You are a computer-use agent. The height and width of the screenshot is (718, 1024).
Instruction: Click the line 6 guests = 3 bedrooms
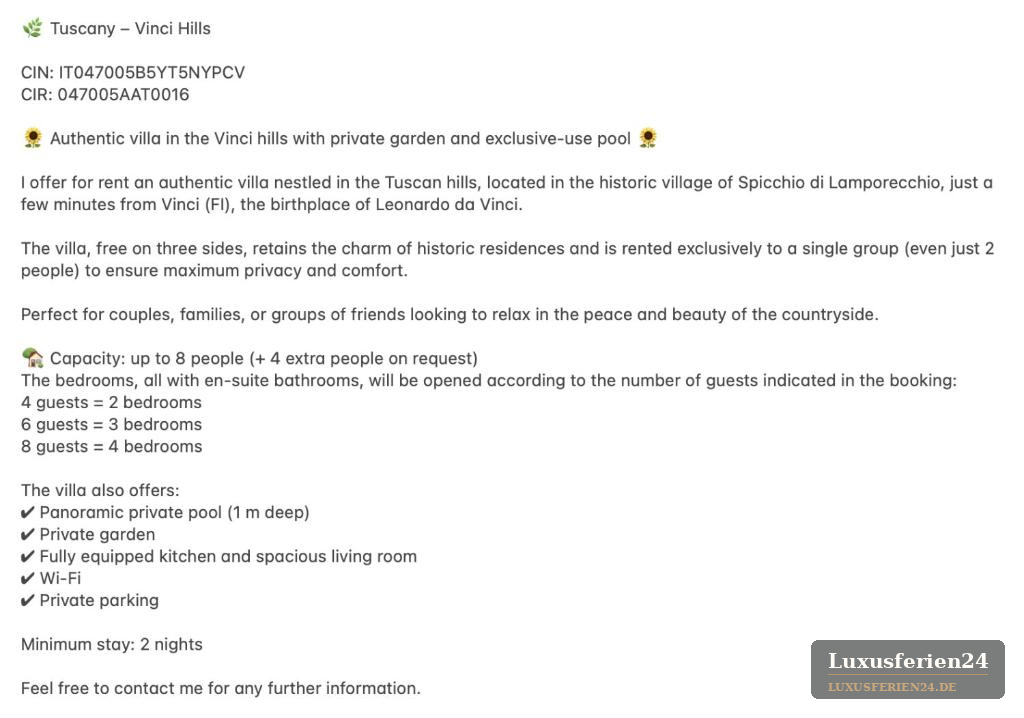click(x=112, y=425)
